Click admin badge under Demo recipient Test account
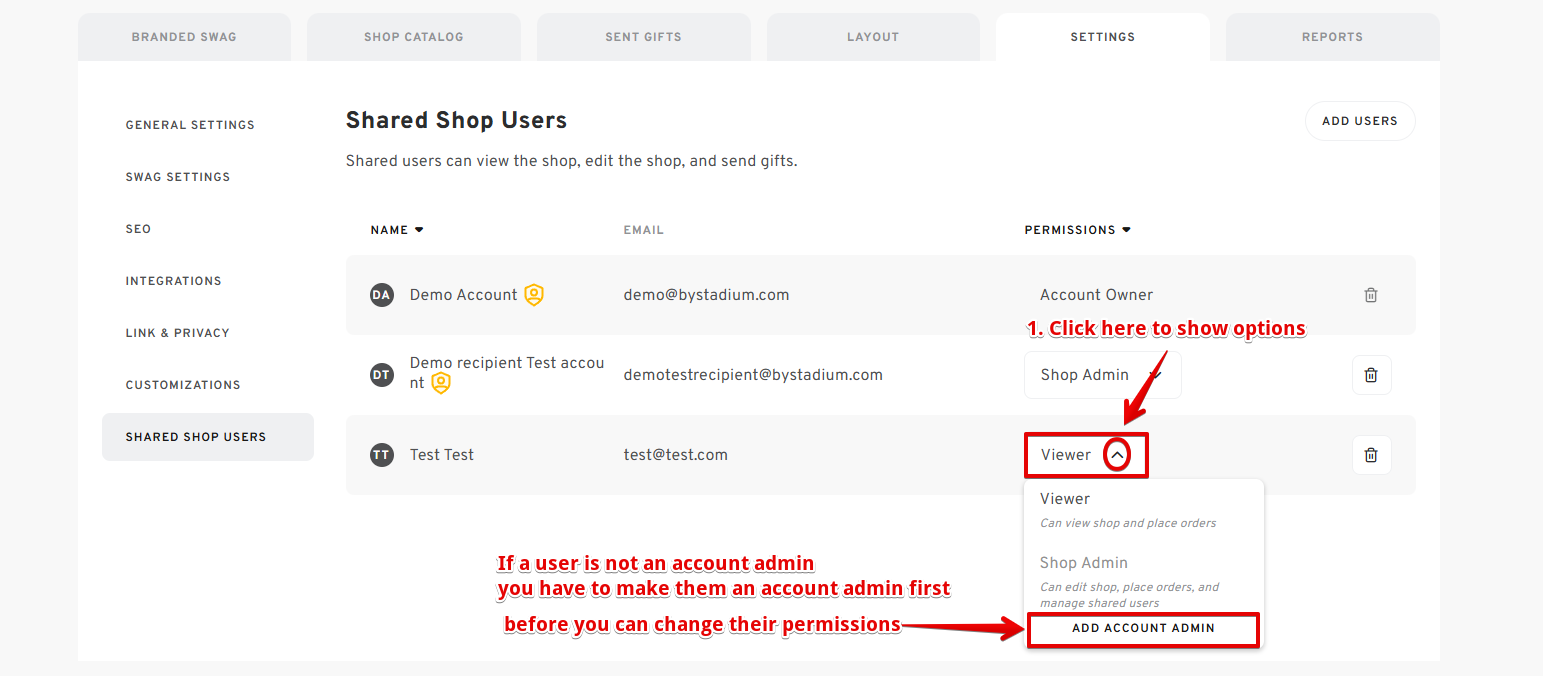 (x=441, y=383)
